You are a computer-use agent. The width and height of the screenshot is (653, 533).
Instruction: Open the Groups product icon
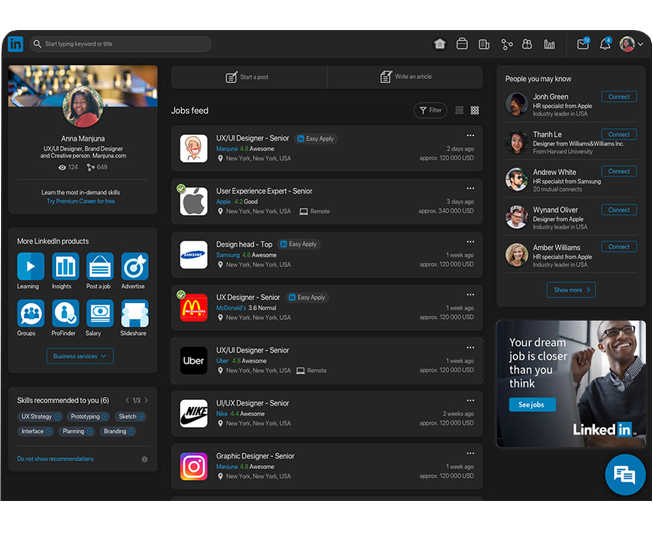point(30,313)
